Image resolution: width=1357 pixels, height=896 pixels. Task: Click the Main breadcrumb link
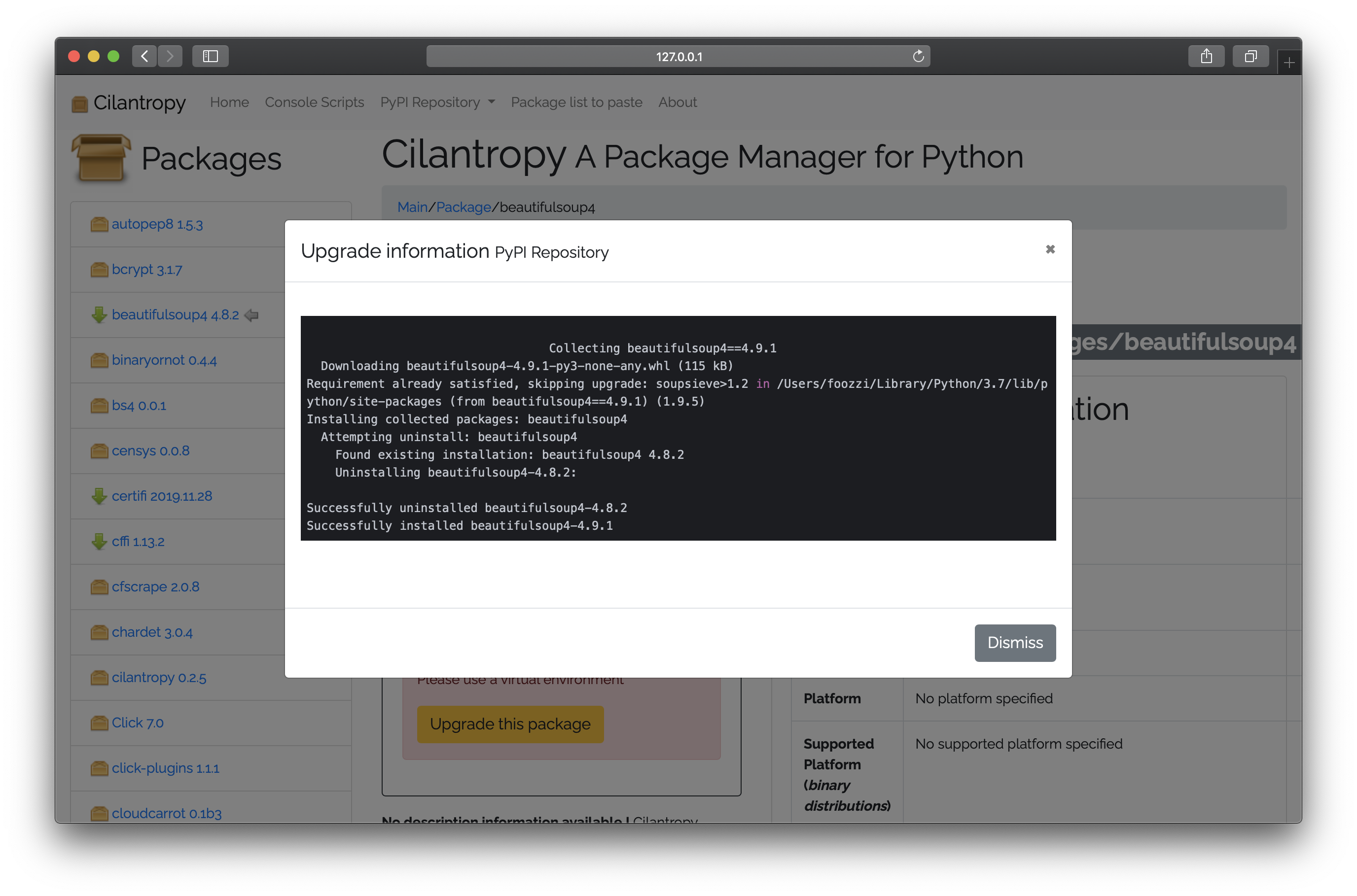point(412,207)
